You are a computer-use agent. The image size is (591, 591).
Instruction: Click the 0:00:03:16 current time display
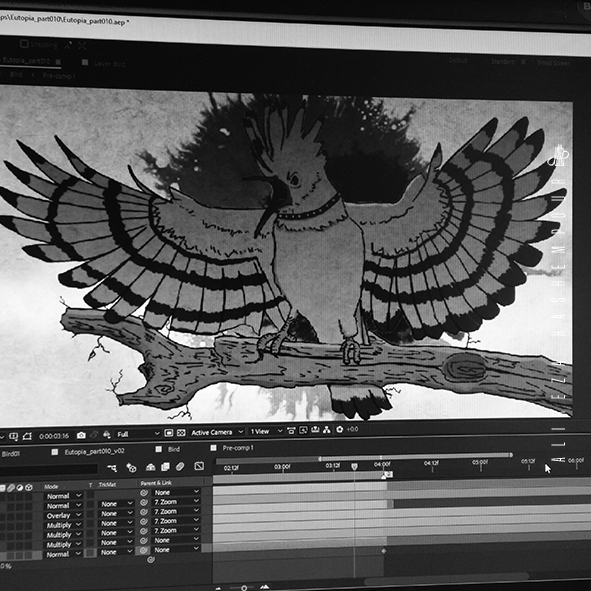54,436
